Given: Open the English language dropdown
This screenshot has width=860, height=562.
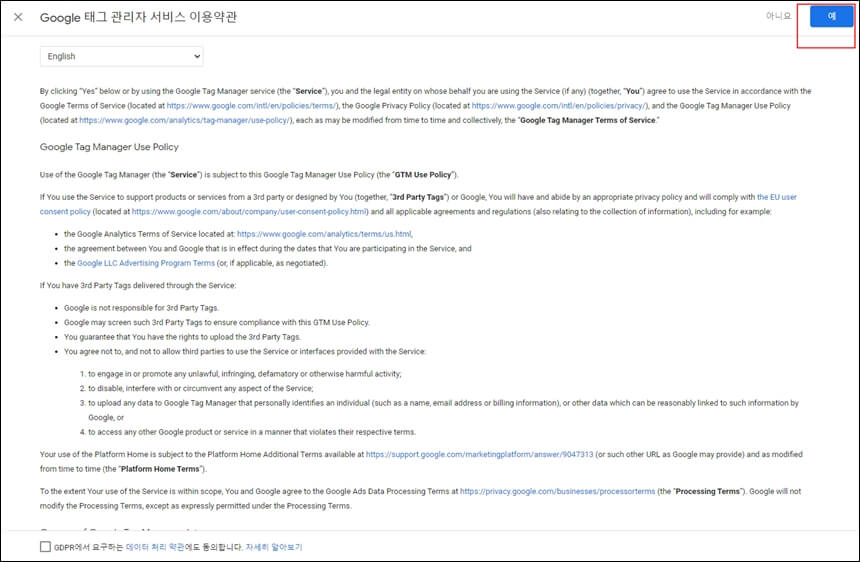Looking at the screenshot, I should tap(122, 56).
